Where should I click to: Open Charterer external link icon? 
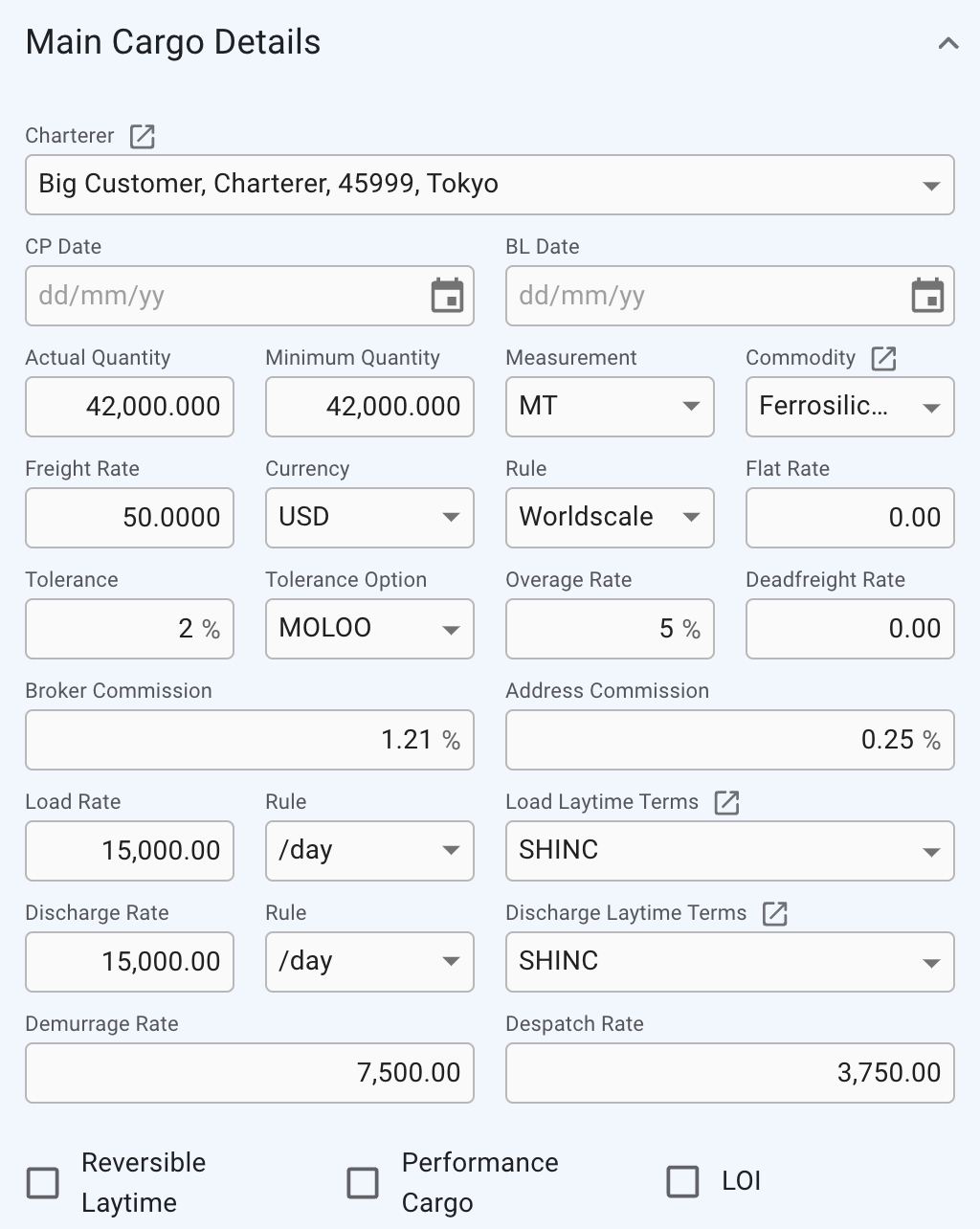point(142,137)
